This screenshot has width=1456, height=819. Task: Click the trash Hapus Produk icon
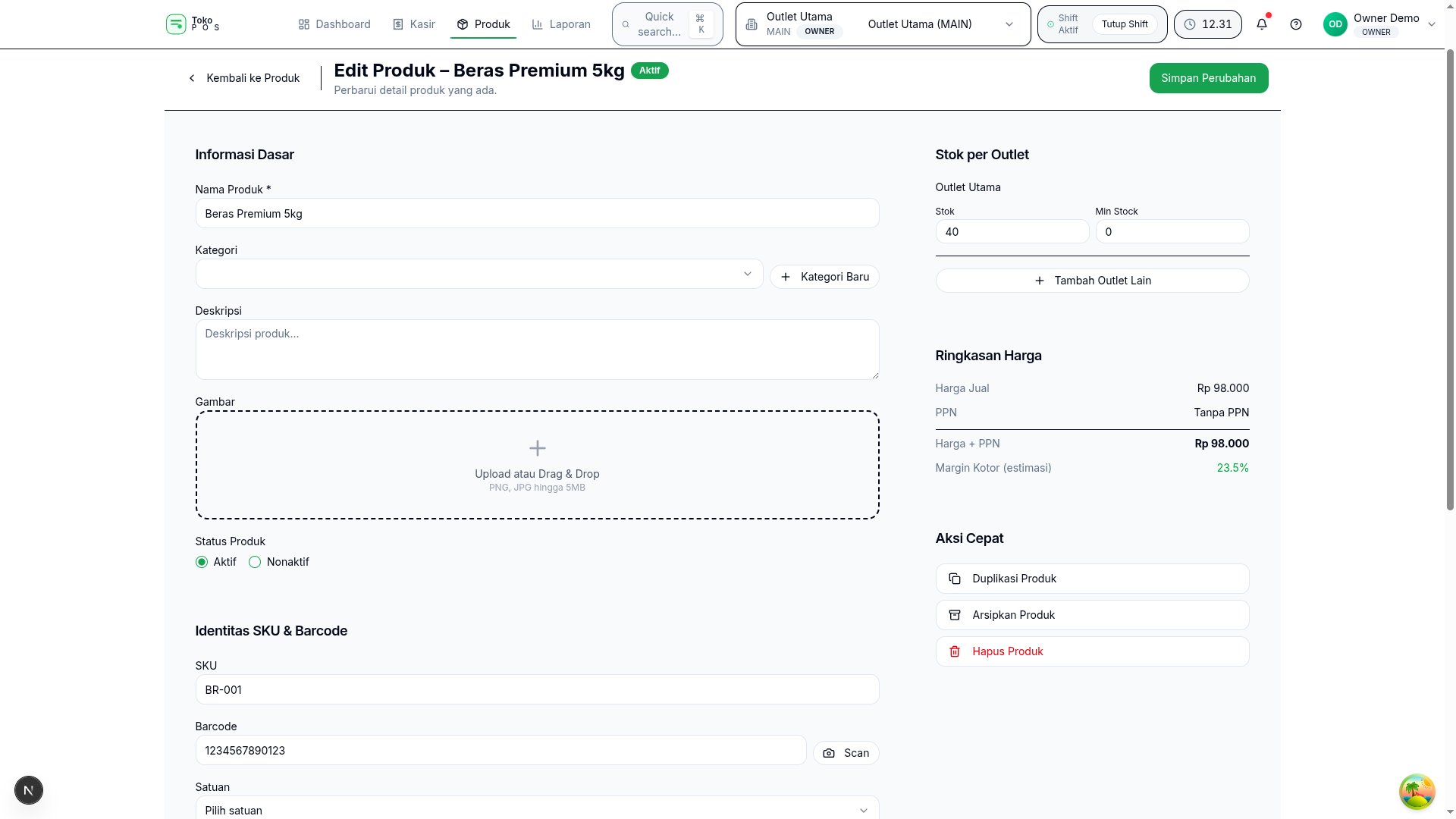[955, 651]
